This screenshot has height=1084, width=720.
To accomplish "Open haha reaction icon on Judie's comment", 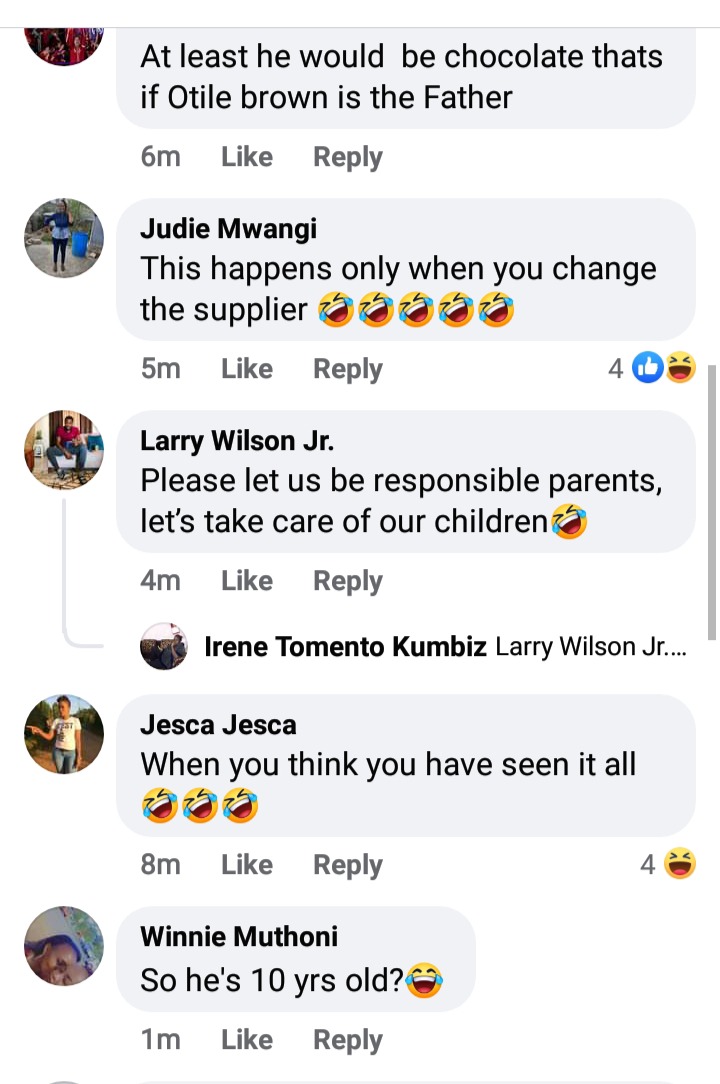I will [x=681, y=367].
